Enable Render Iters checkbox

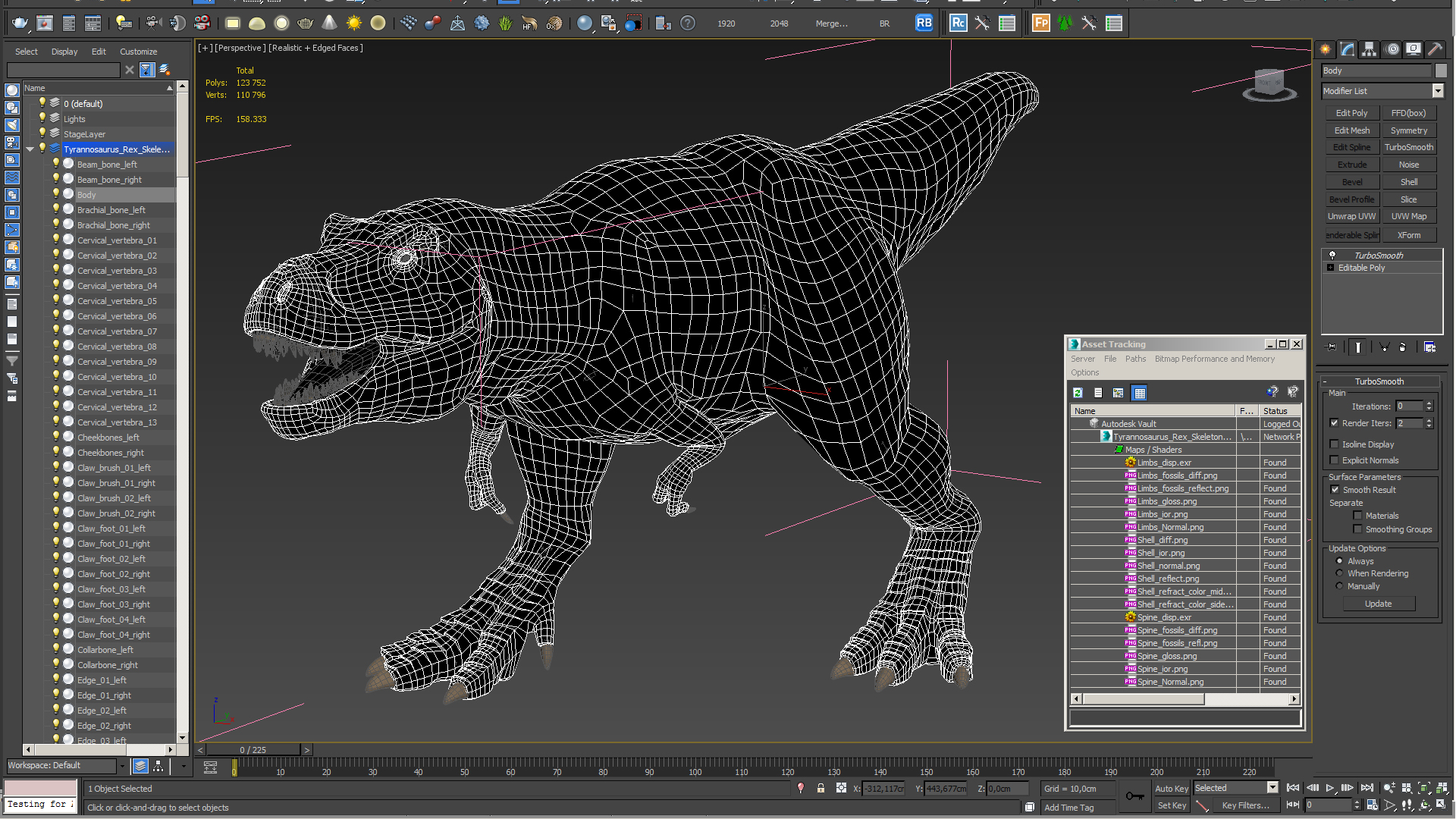tap(1334, 423)
